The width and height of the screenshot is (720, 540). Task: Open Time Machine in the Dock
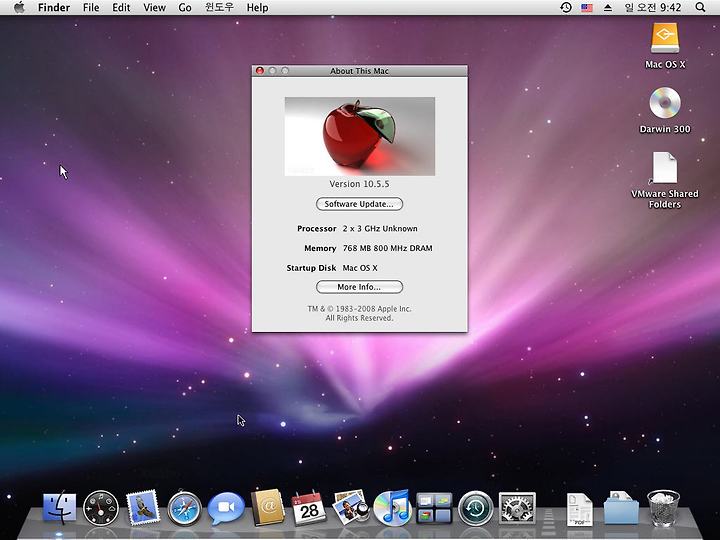pos(476,508)
